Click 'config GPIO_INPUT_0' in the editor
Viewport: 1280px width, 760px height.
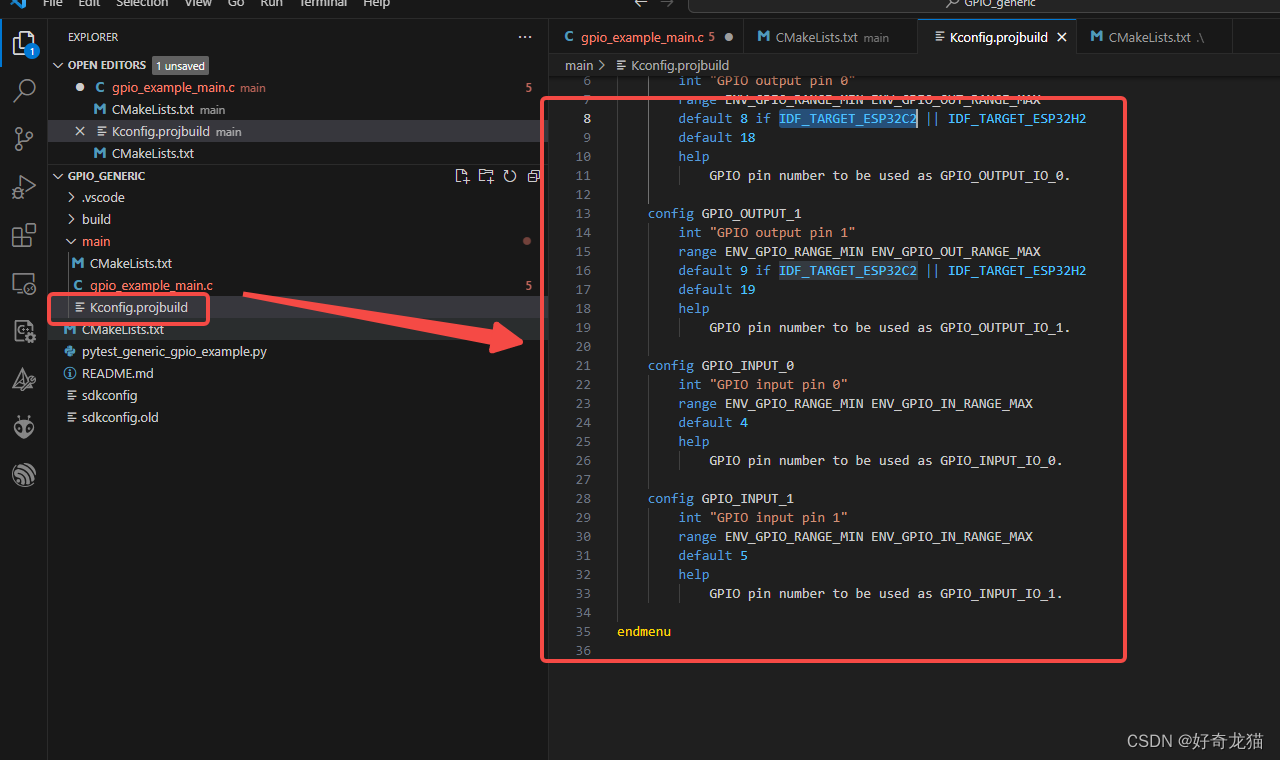pyautogui.click(x=721, y=365)
